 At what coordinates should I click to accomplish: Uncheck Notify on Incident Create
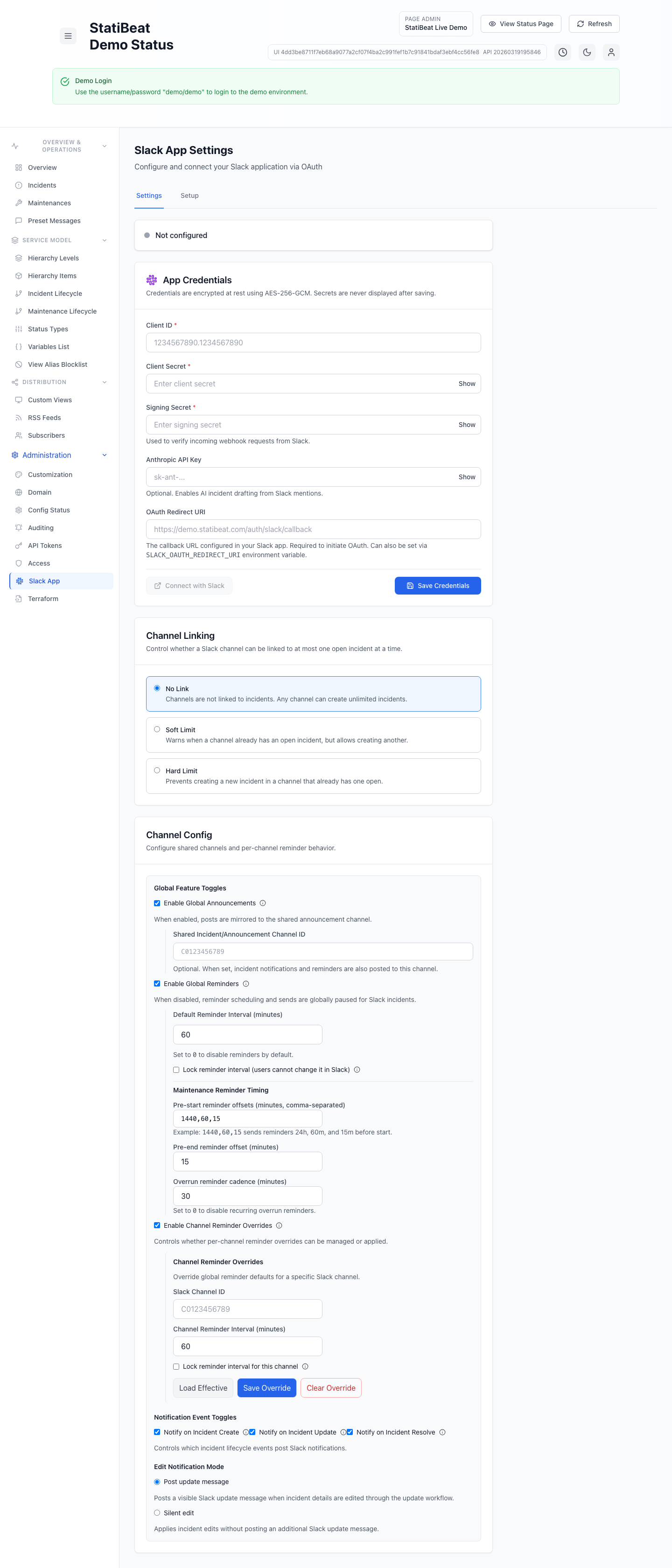click(x=157, y=1432)
